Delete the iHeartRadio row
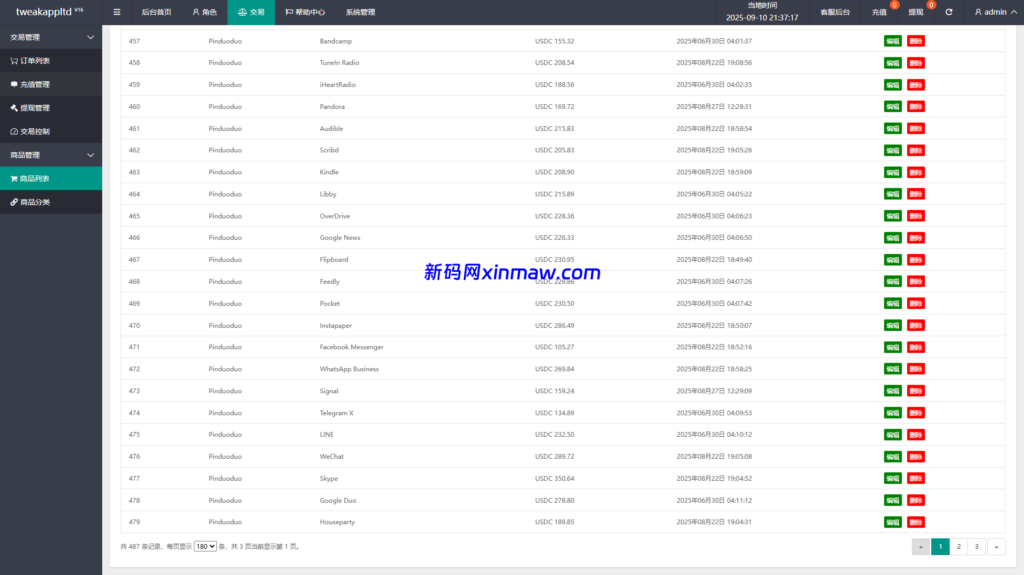The width and height of the screenshot is (1024, 575). click(916, 85)
